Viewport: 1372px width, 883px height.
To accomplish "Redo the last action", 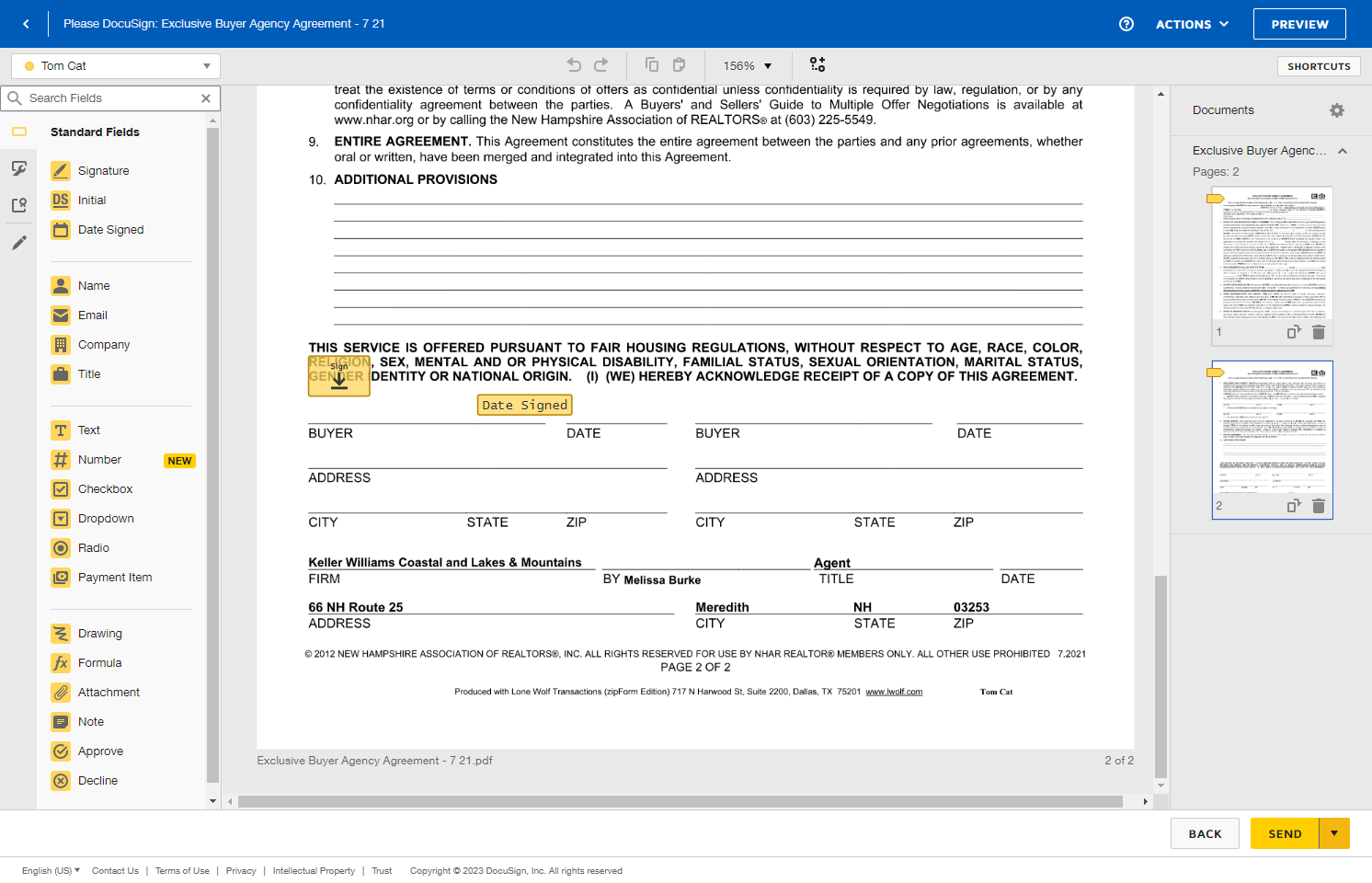I will click(x=601, y=65).
